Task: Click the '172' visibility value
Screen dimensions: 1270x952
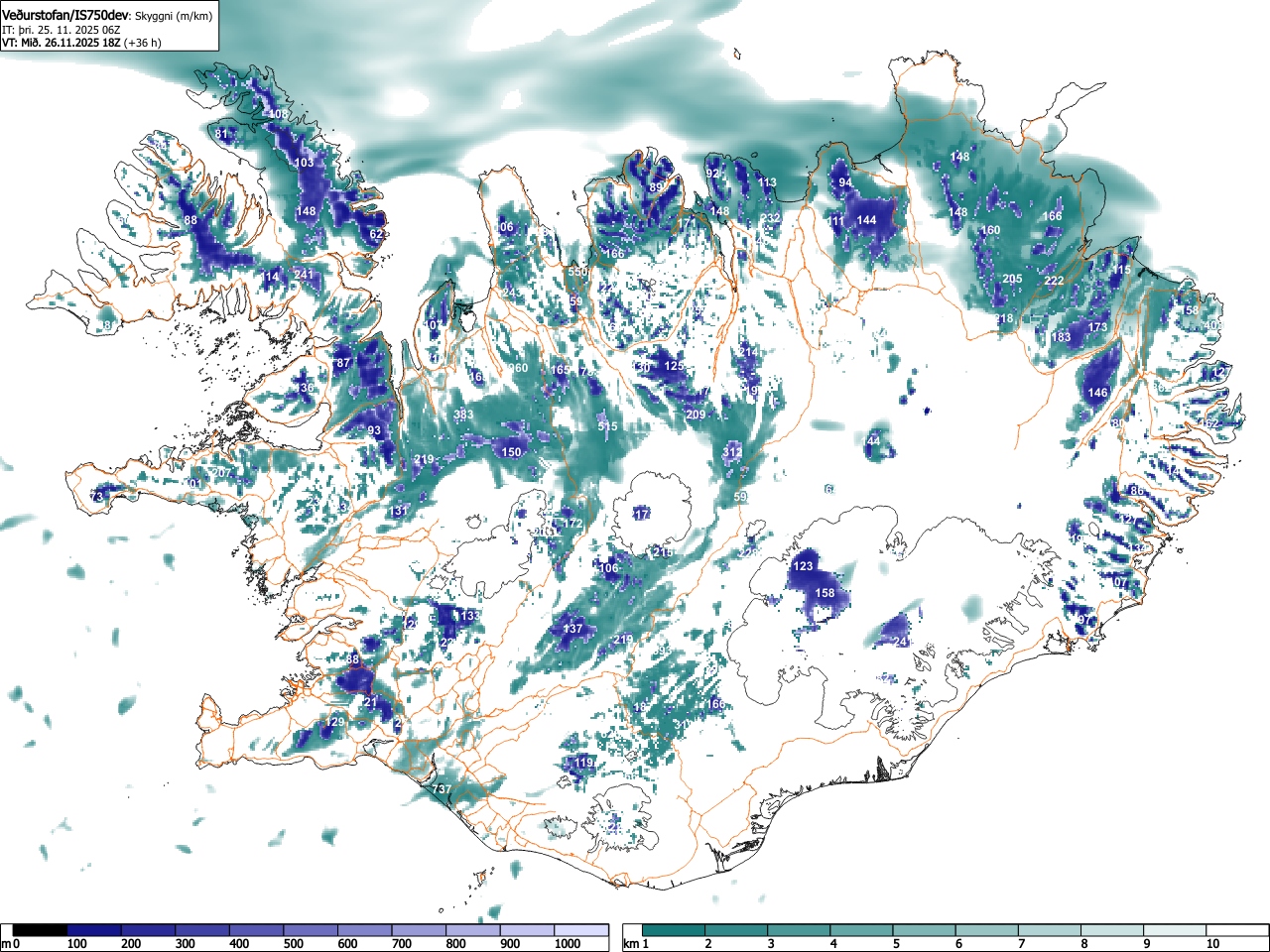Action: 572,524
